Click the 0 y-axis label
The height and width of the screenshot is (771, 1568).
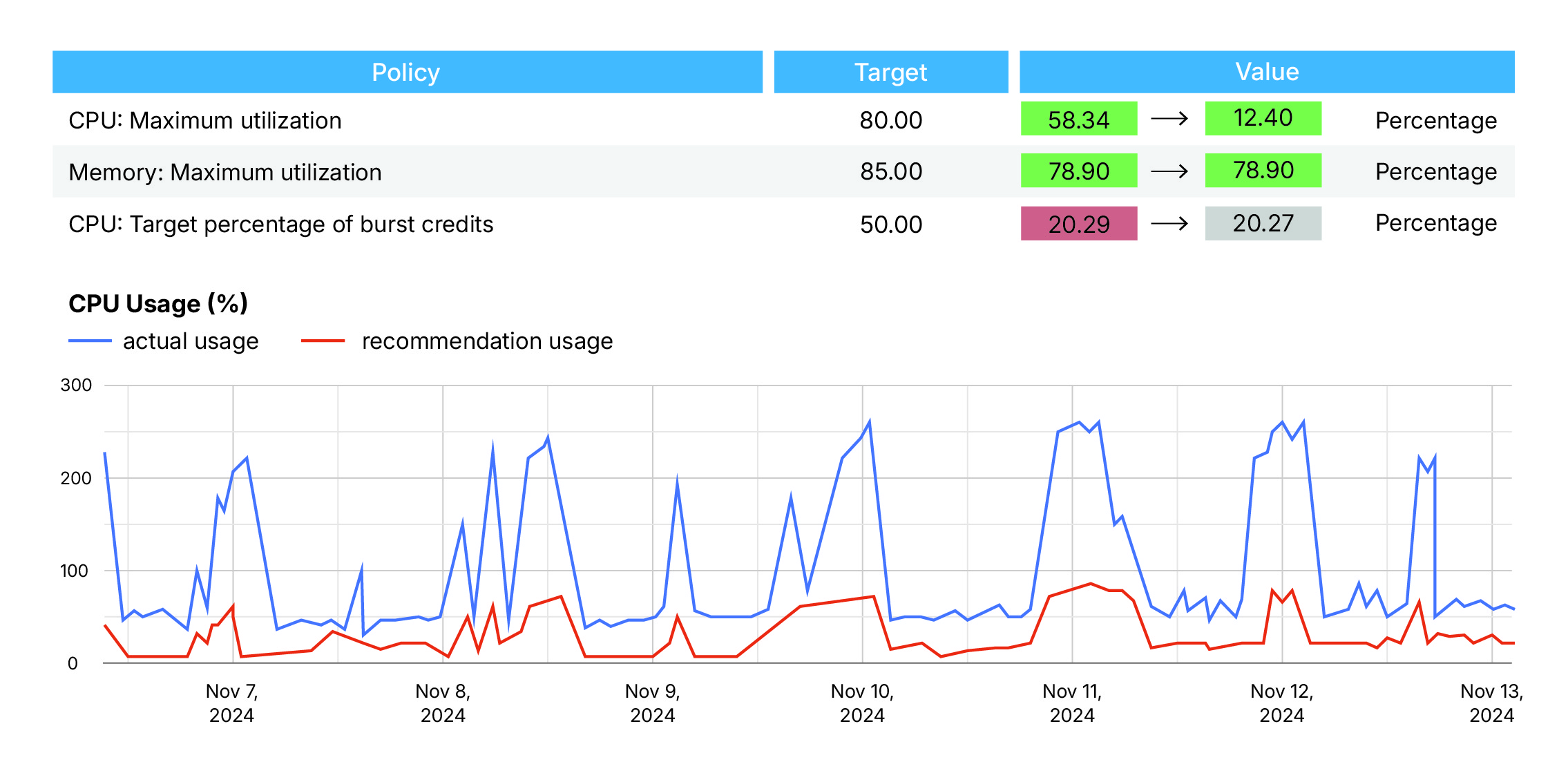pos(73,664)
